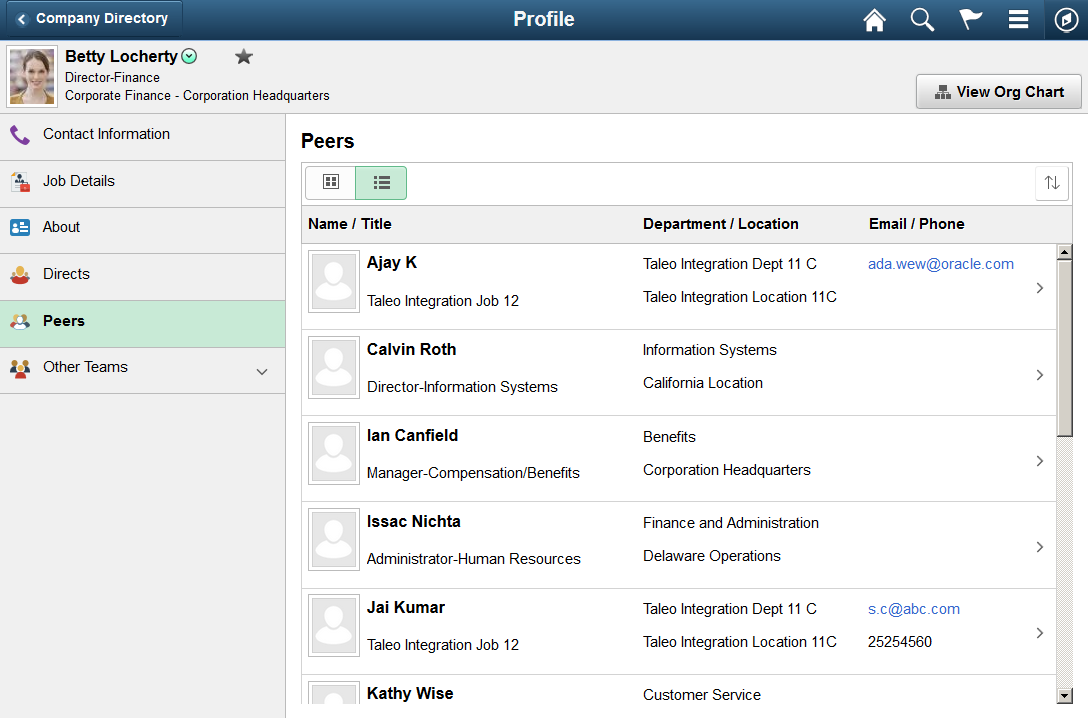Viewport: 1088px width, 718px height.
Task: Click Ajay K's avatar placeholder
Action: tap(334, 282)
